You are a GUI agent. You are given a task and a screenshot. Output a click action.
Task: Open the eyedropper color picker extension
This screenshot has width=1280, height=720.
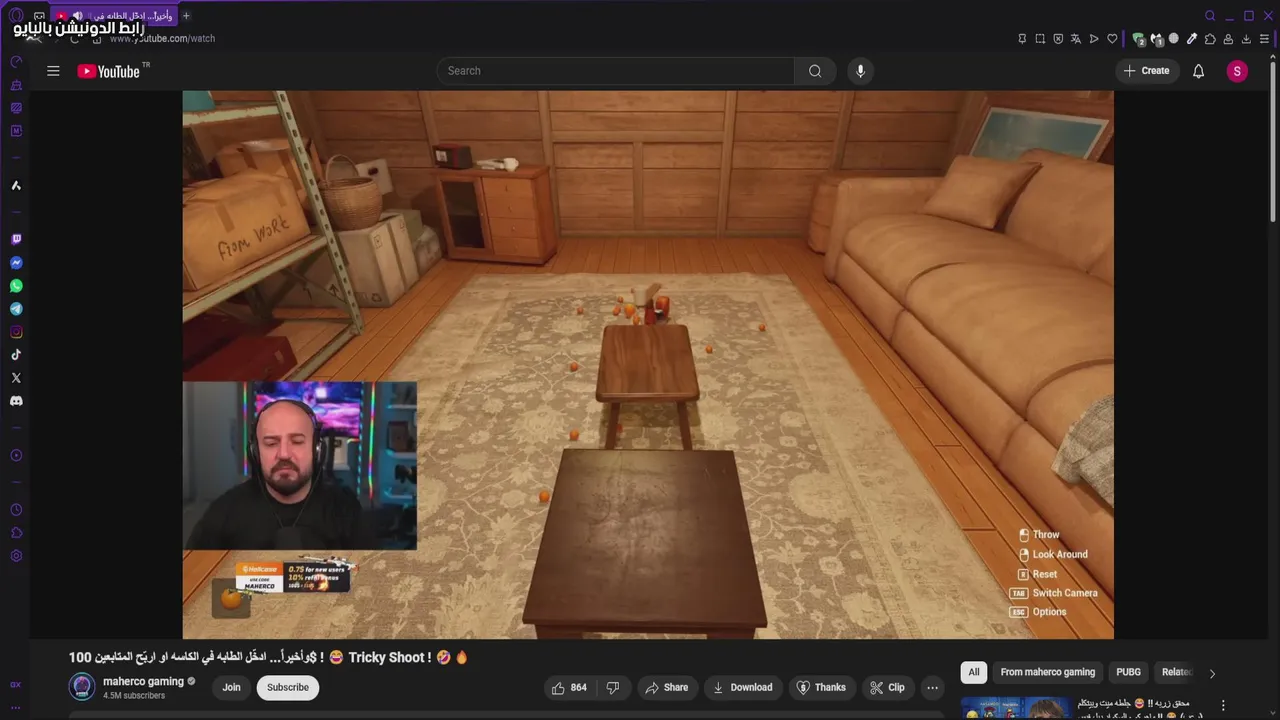(x=1192, y=39)
